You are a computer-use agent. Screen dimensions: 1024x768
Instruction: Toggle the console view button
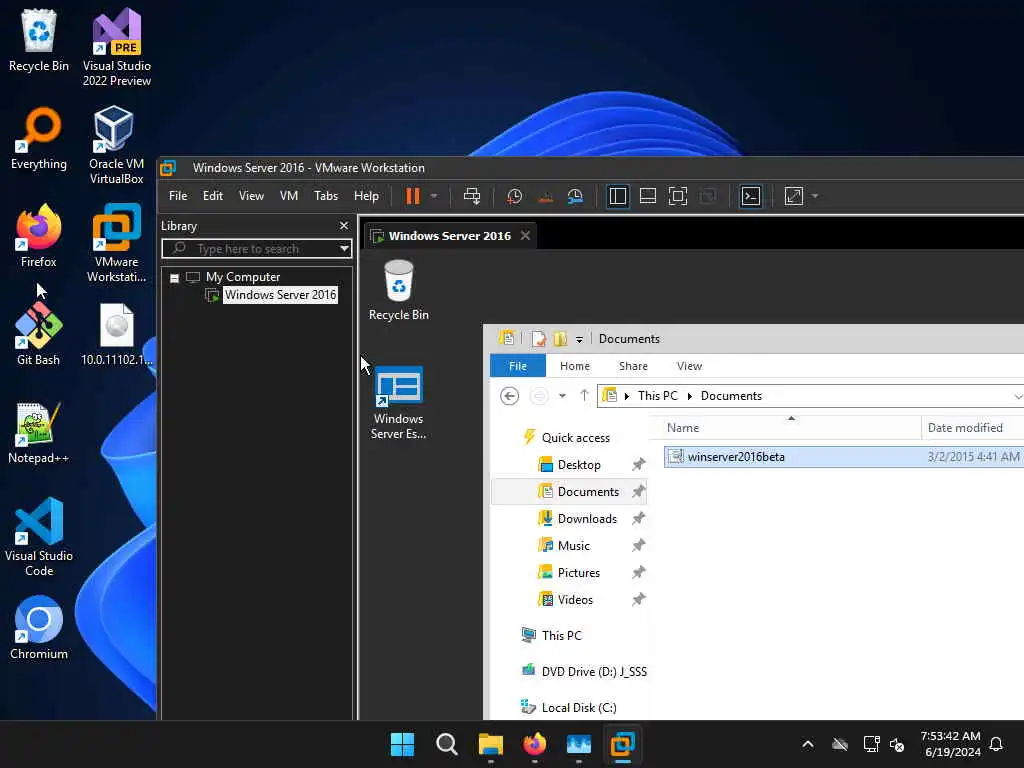751,196
